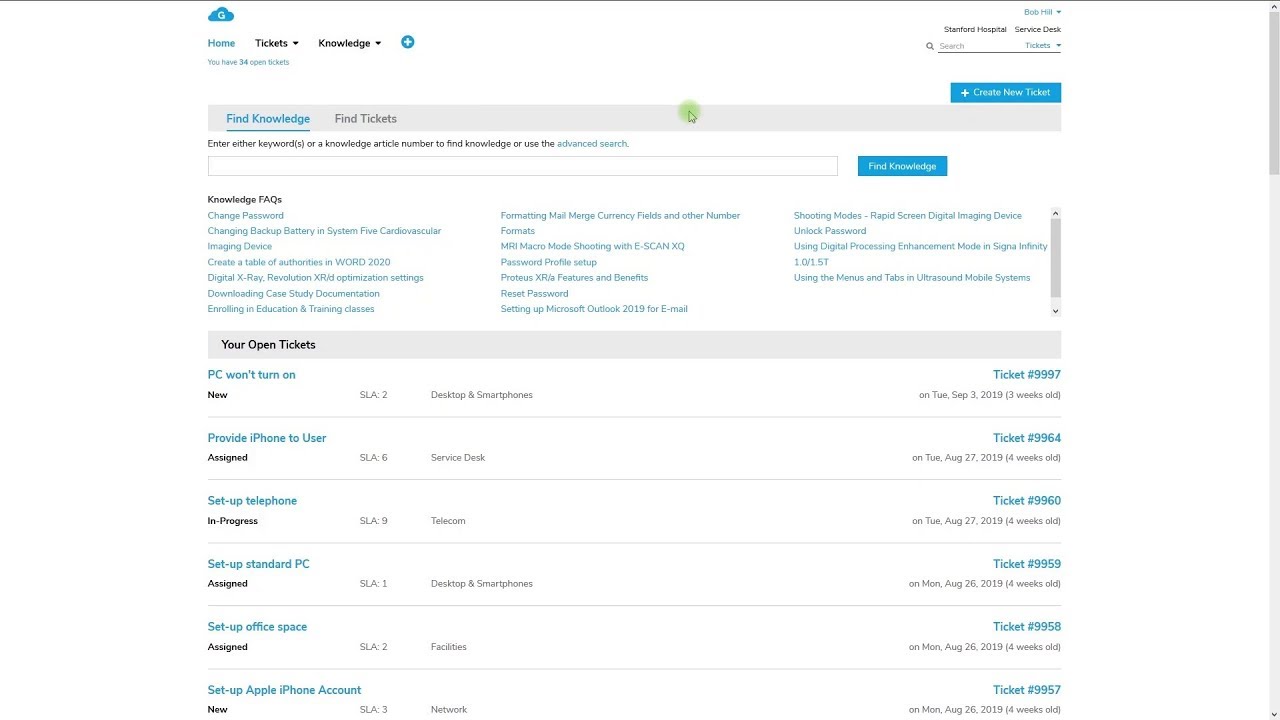Go to the Home menu item
Image resolution: width=1280 pixels, height=720 pixels.
pos(221,43)
